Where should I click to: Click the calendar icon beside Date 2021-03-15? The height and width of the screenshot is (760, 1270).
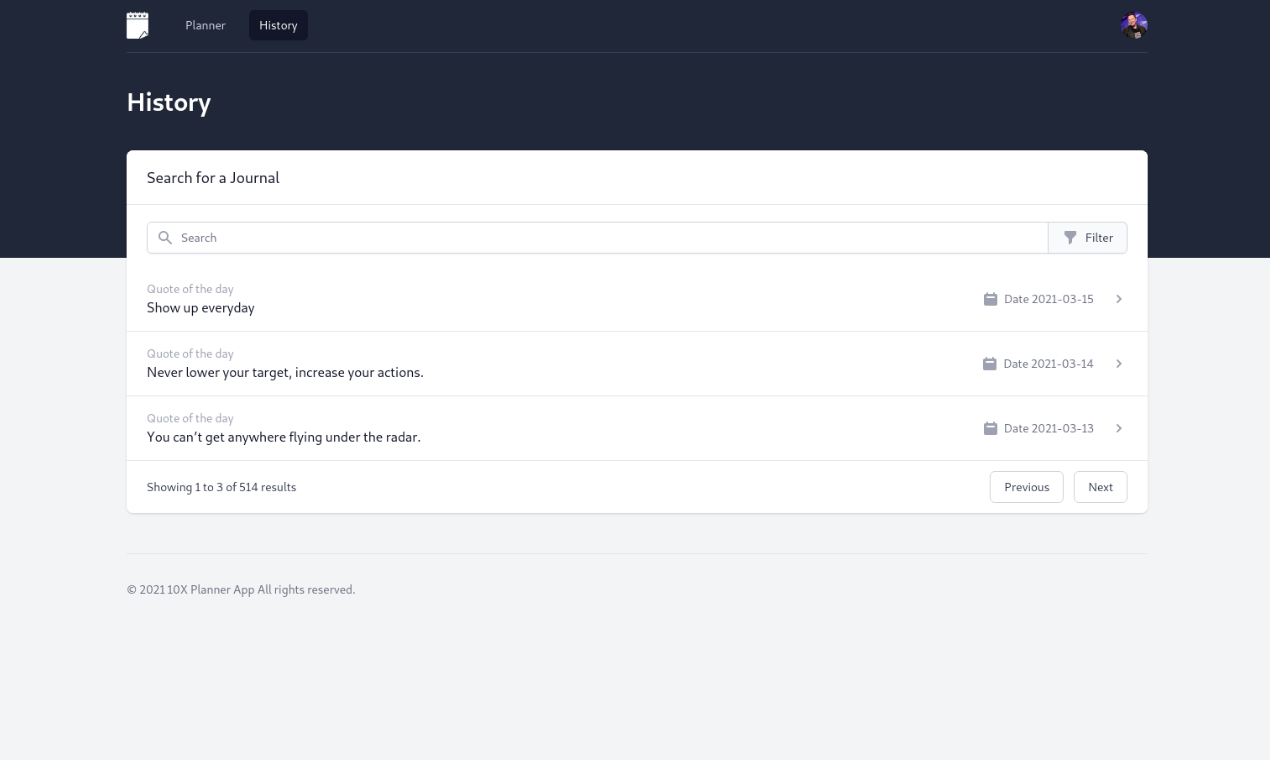tap(991, 298)
